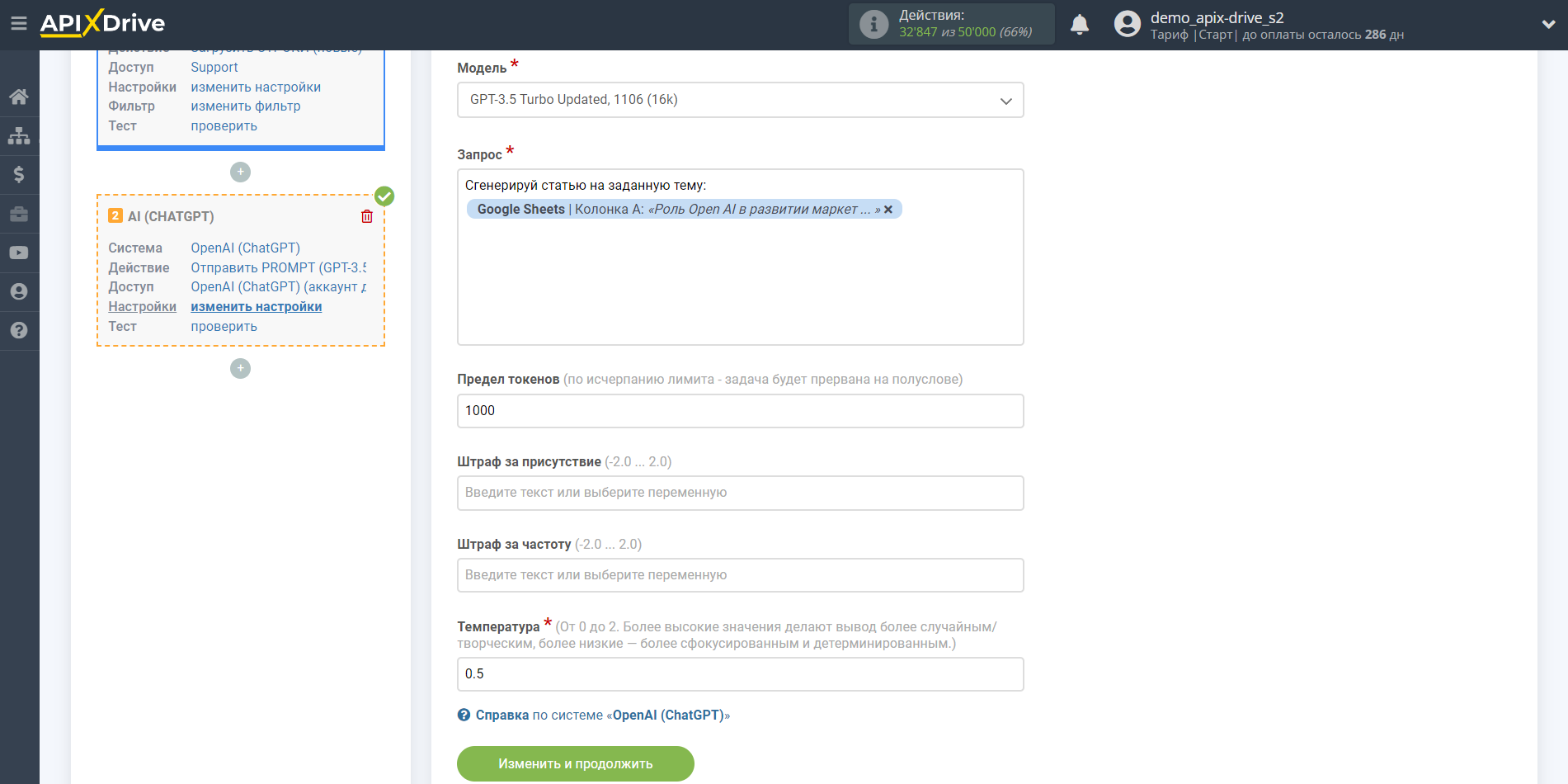The image size is (1568, 784).
Task: Click the Действия counter panel
Action: [951, 24]
